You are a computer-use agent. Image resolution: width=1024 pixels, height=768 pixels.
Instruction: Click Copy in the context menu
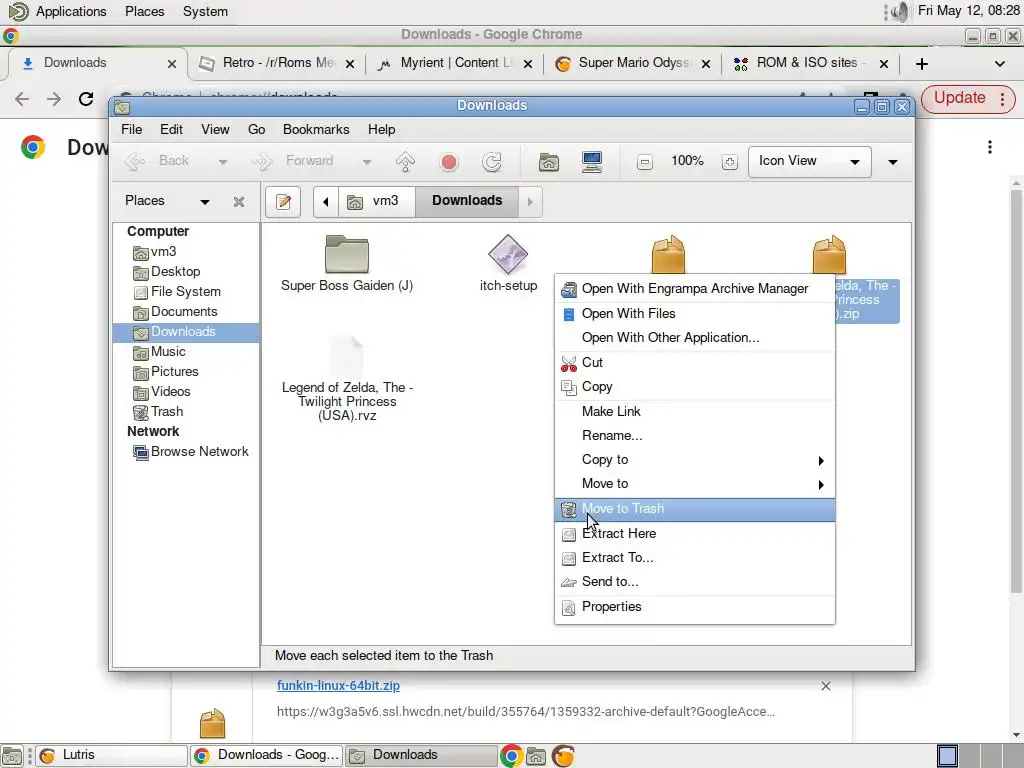pyautogui.click(x=695, y=387)
